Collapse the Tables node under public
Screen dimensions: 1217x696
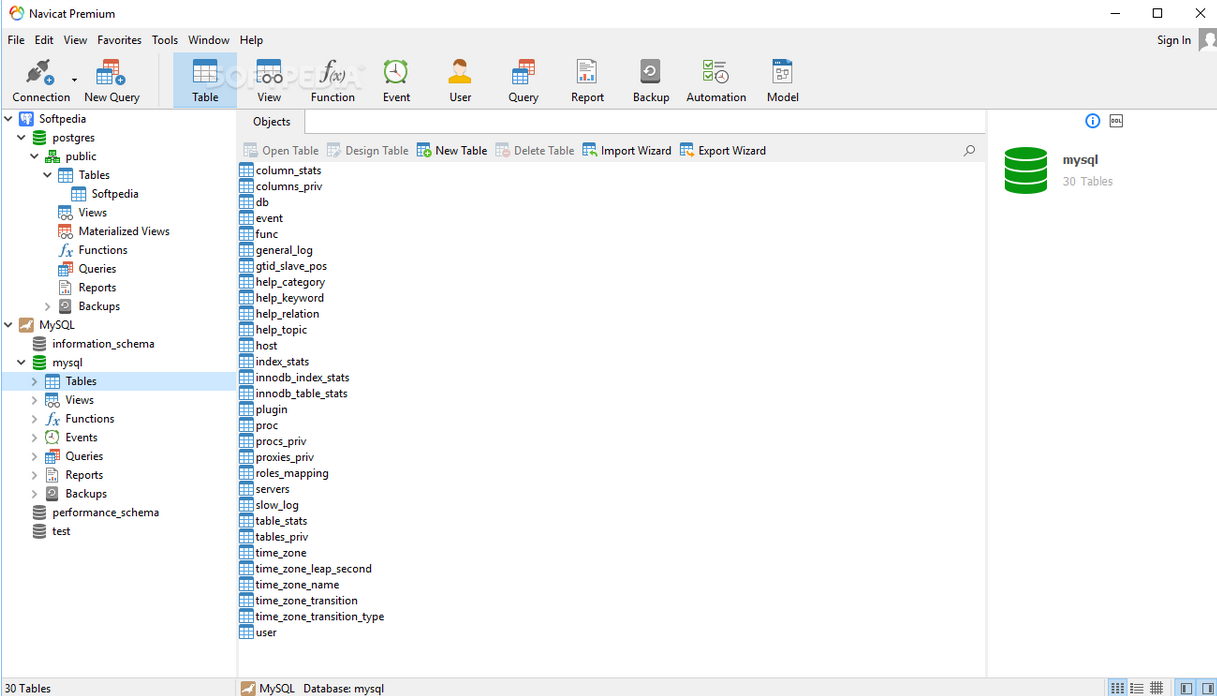point(47,175)
